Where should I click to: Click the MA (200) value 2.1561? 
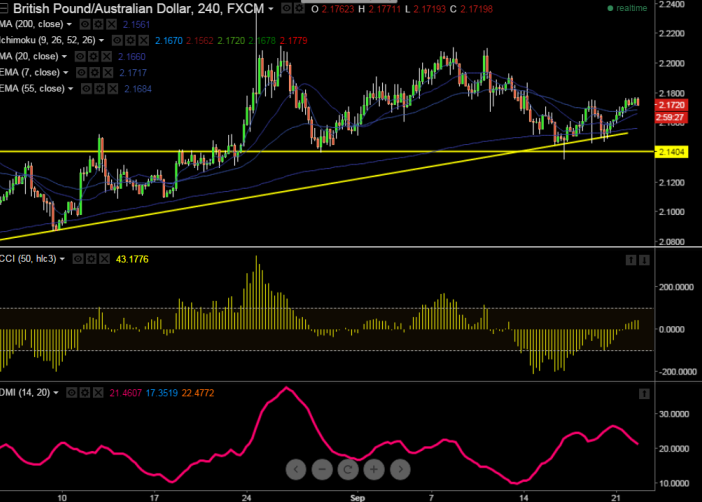click(x=137, y=25)
